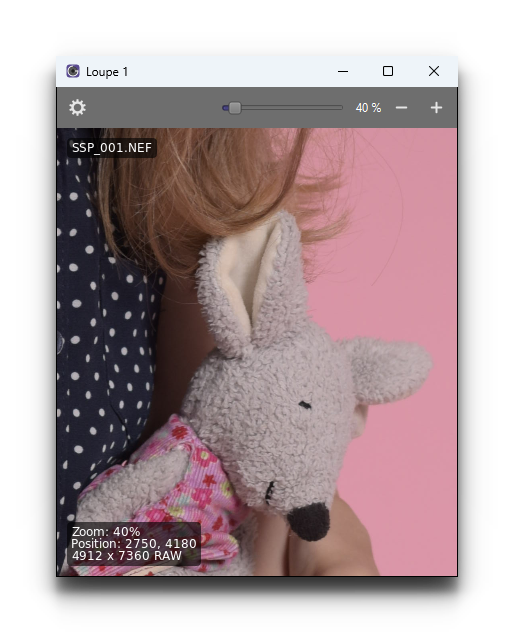Click the Loupe 1 app icon in title bar
Viewport: 514px width, 633px height.
click(73, 71)
